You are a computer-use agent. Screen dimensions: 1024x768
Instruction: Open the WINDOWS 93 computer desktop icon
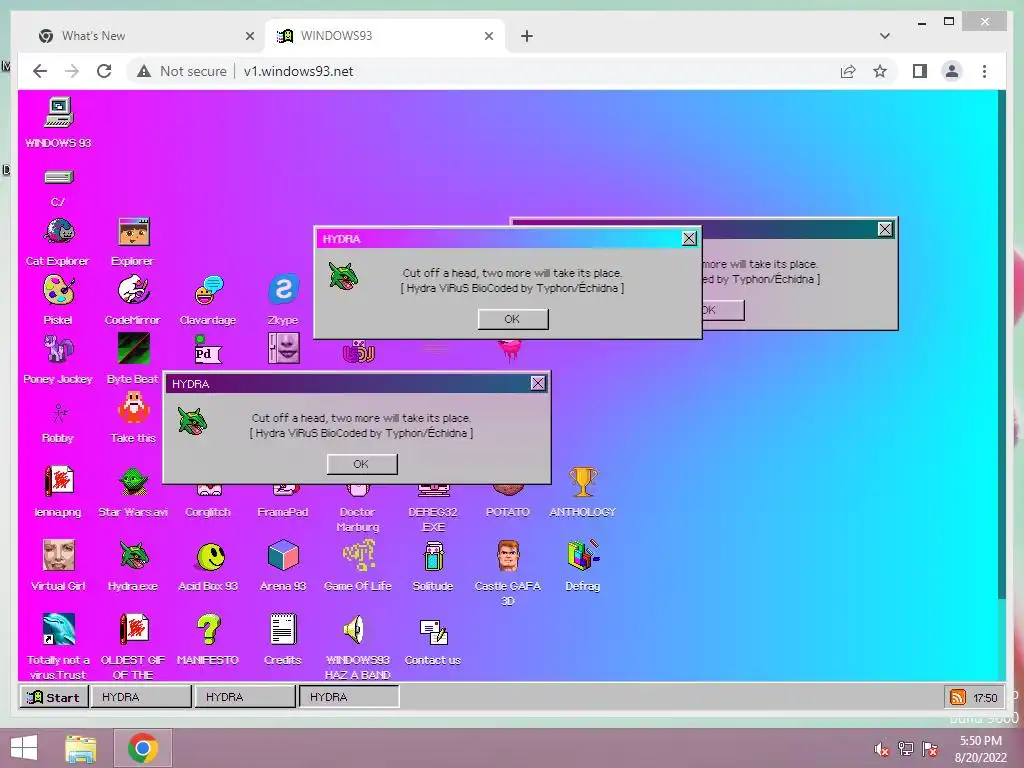pos(59,113)
